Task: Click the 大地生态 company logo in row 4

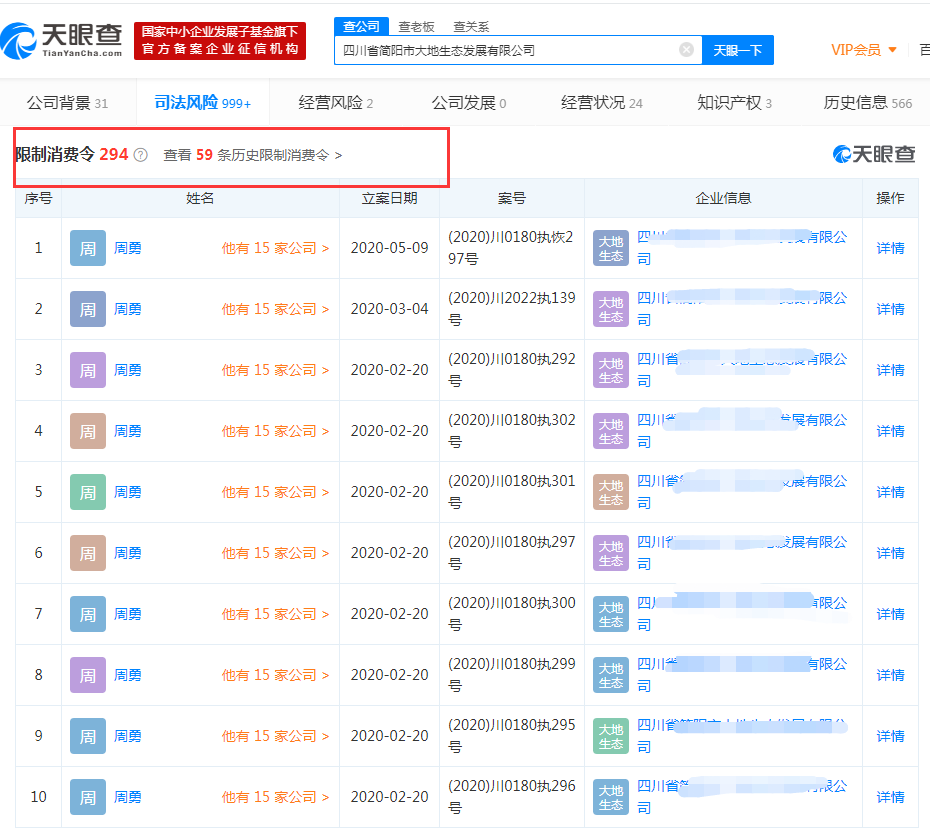Action: coord(611,431)
